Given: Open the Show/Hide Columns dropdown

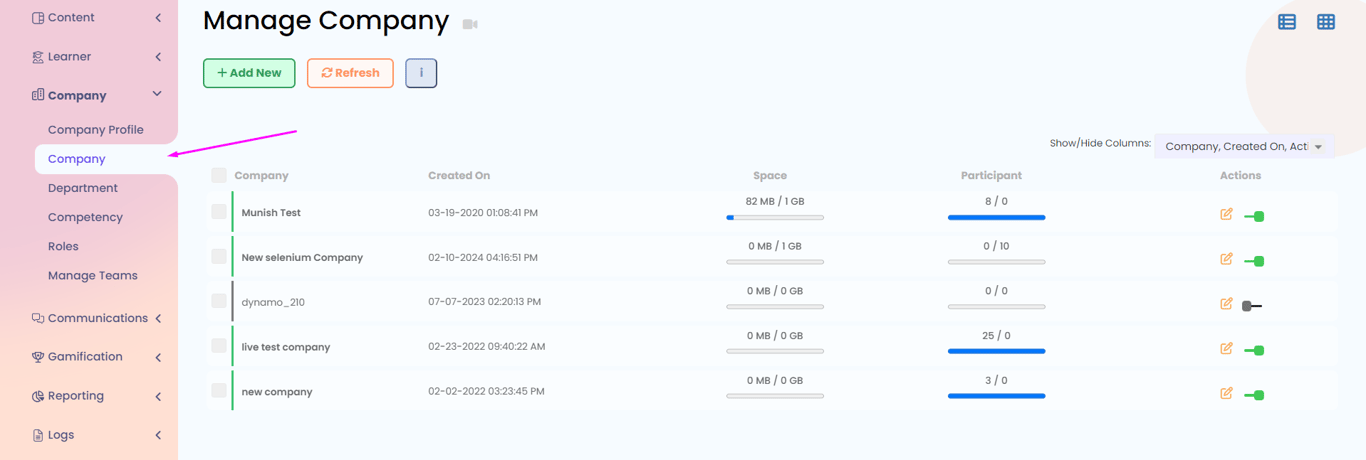Looking at the screenshot, I should (x=1244, y=146).
